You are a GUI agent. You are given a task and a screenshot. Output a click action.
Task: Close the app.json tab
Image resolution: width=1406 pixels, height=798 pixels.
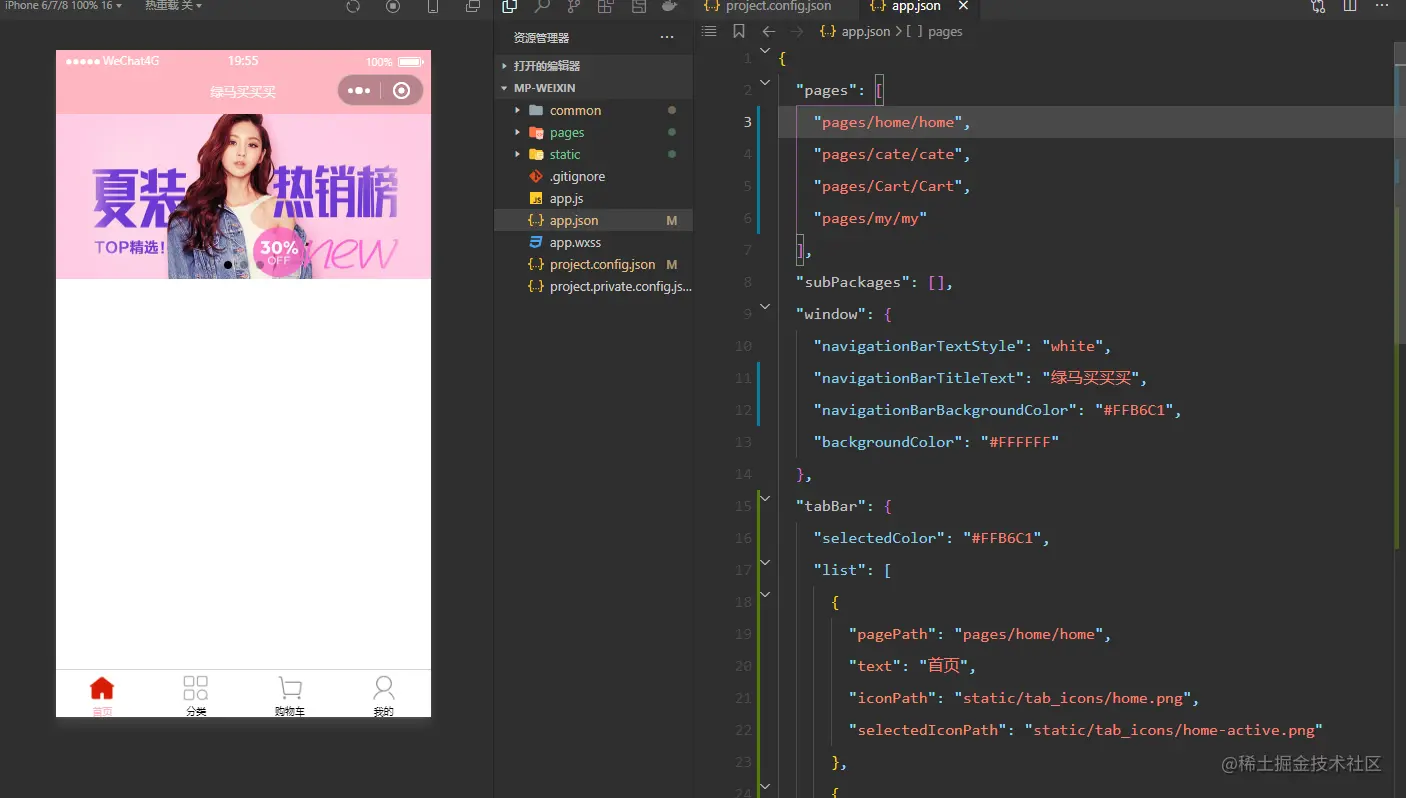point(963,6)
